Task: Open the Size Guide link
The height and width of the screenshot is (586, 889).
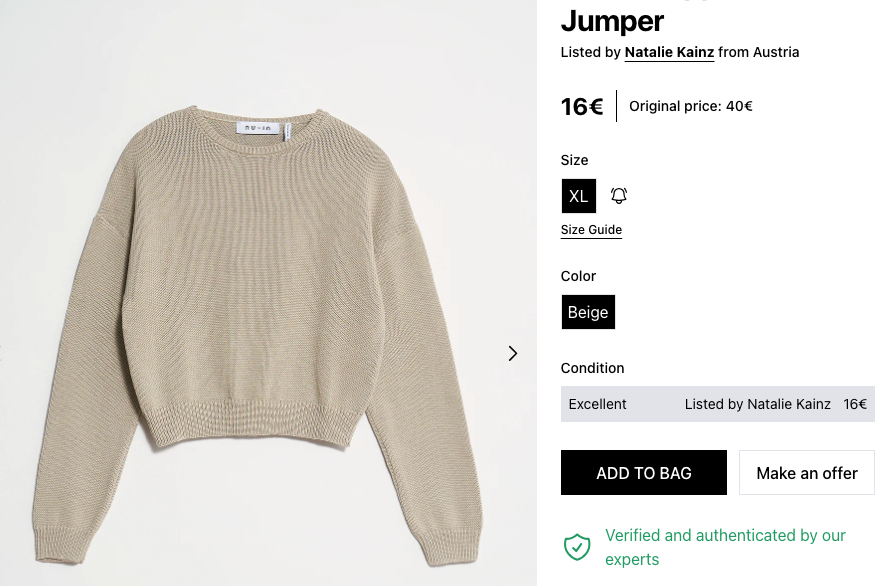Action: (x=591, y=230)
